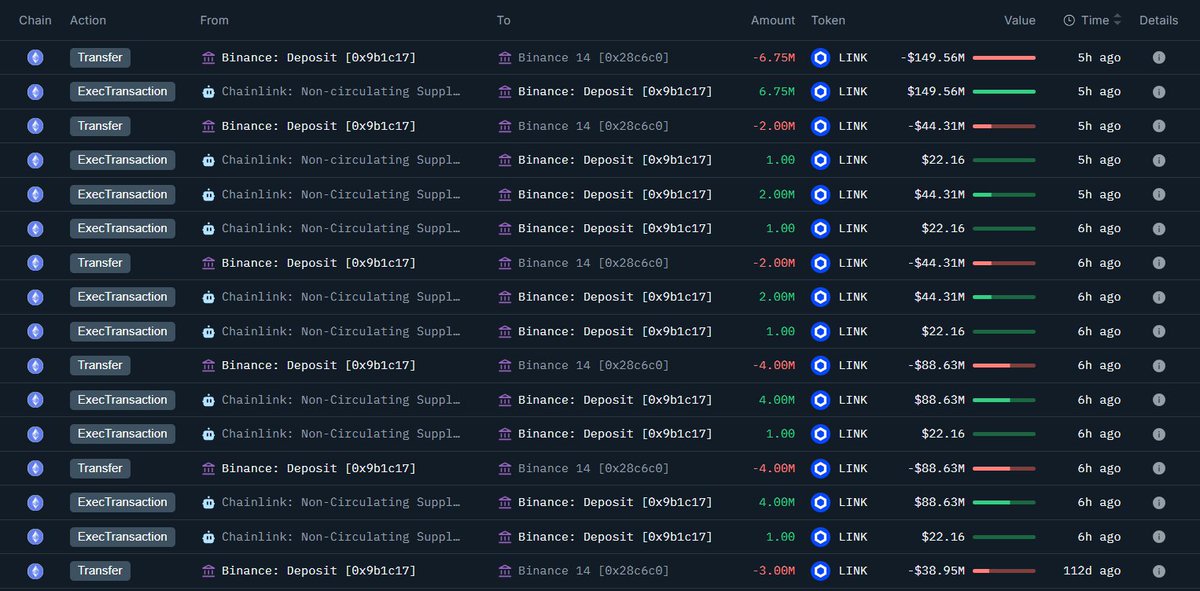Click the To column header
This screenshot has width=1200, height=591.
pos(504,20)
